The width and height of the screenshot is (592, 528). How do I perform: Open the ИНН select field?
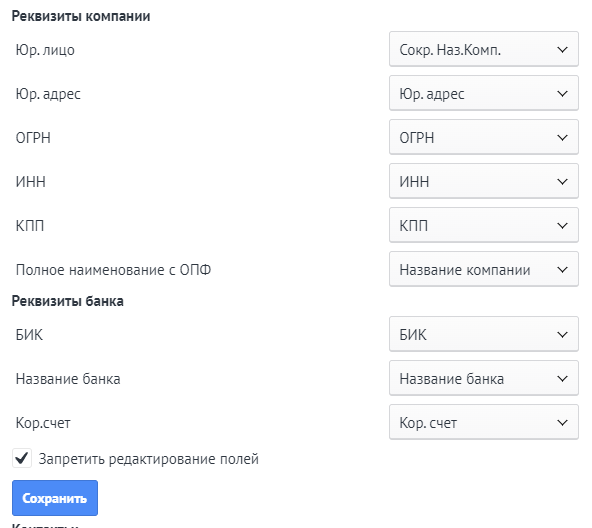(x=484, y=181)
